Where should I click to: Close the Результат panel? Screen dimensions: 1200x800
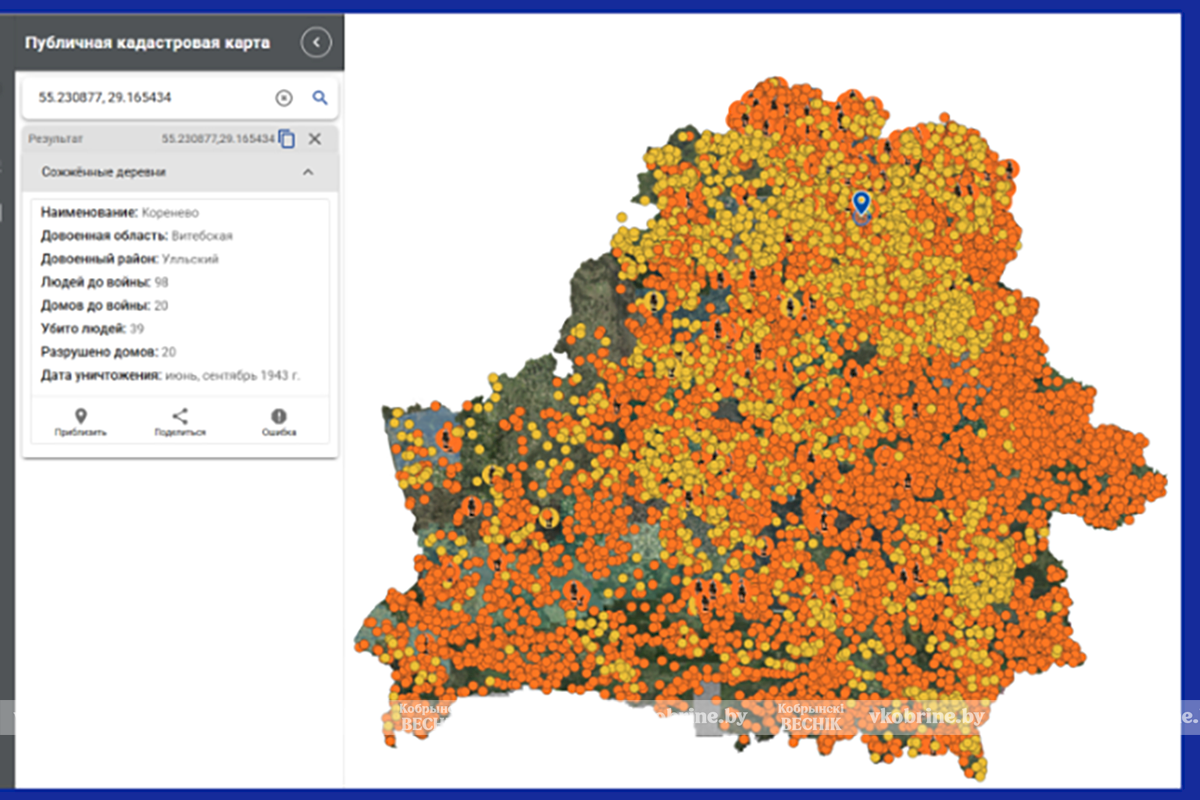tap(315, 139)
